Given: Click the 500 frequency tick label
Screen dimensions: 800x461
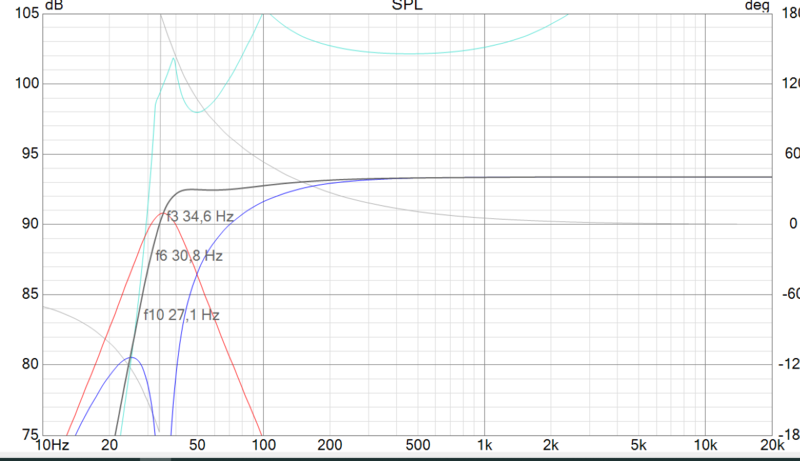Looking at the screenshot, I should 418,445.
